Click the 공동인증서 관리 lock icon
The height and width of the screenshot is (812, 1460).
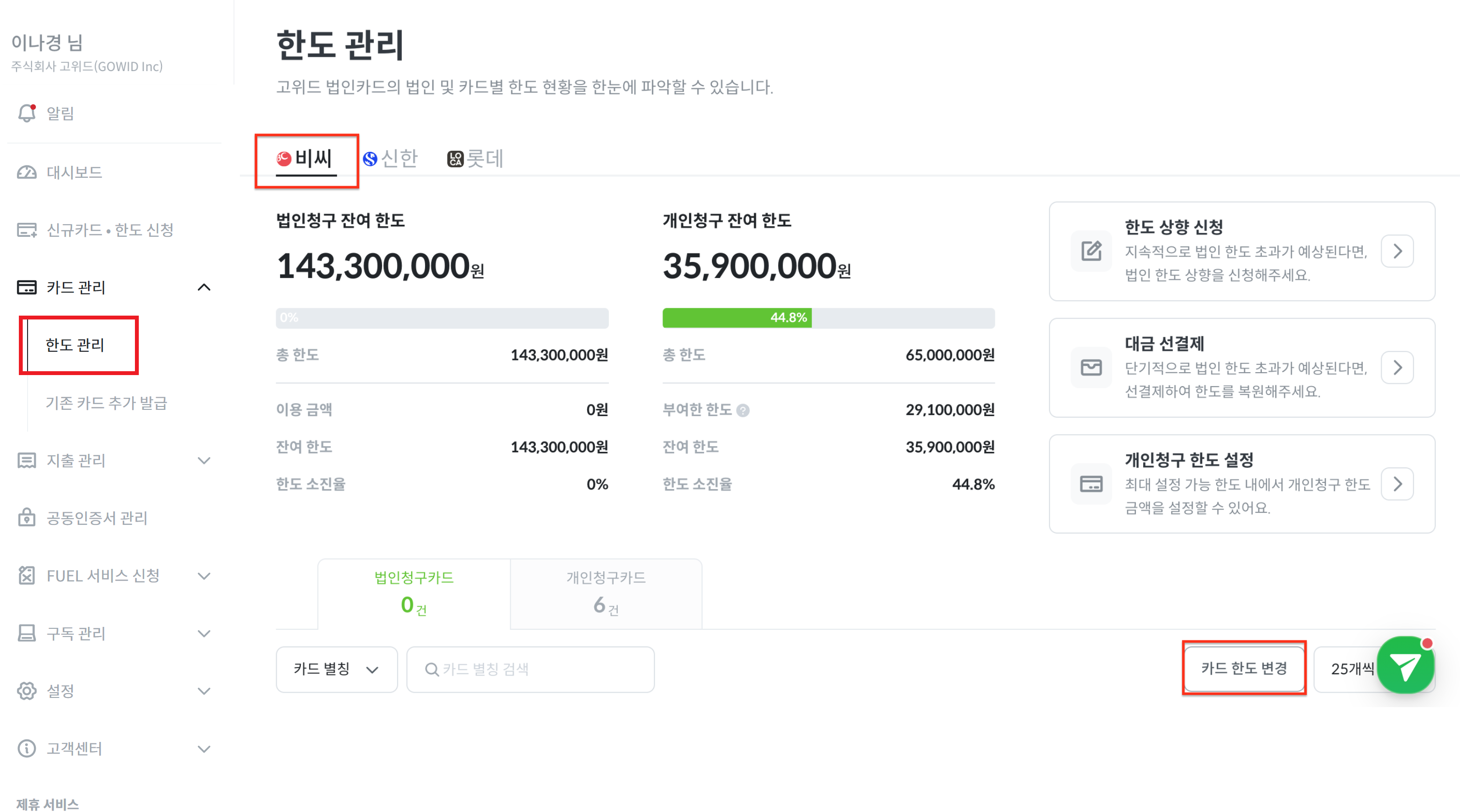point(27,517)
